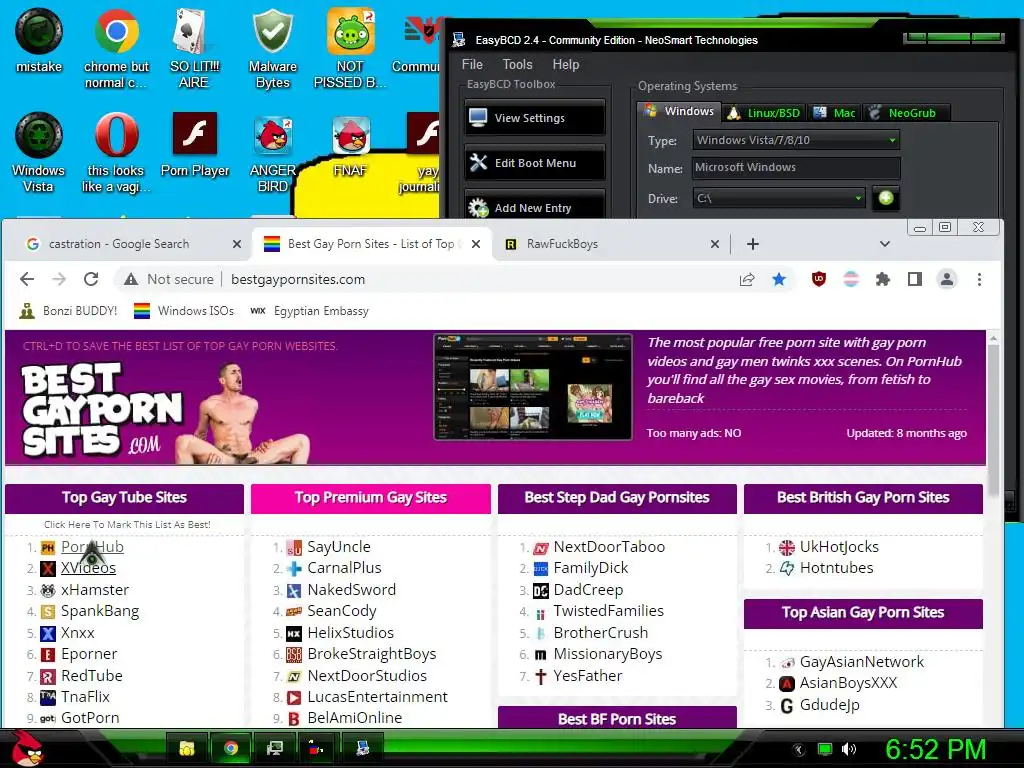Open 'chrome but normal' desktop shortcut

coord(116,48)
